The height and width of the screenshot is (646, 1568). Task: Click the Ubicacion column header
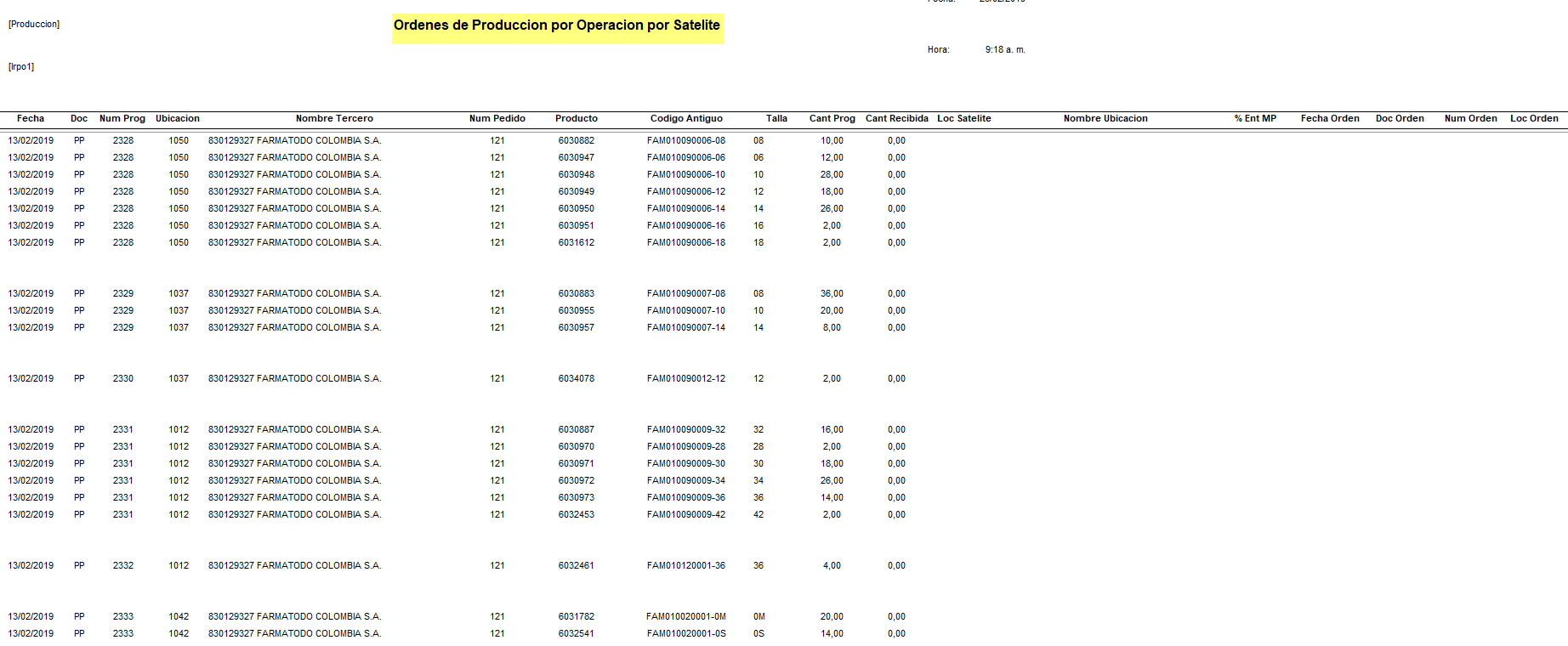click(178, 118)
